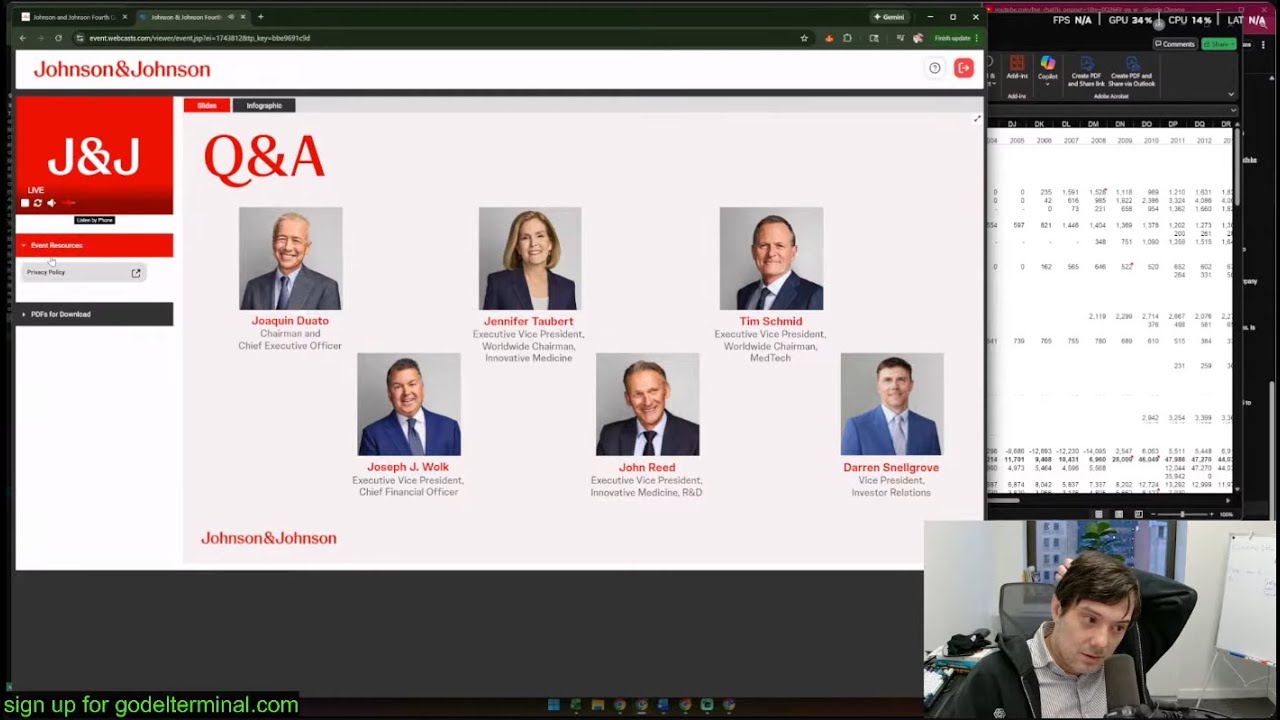The image size is (1280, 720).
Task: Click Listen by Phone button
Action: tap(95, 220)
